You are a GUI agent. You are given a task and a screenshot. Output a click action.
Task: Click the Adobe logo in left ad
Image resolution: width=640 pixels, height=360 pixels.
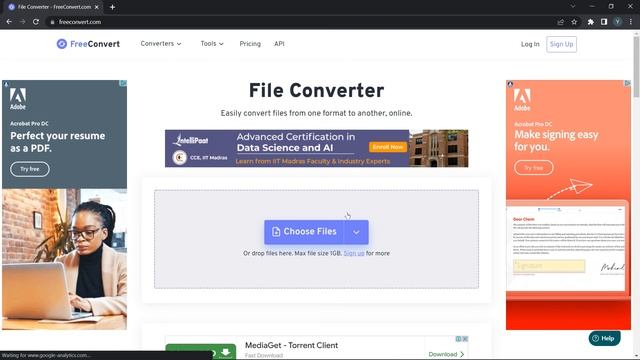[x=18, y=99]
